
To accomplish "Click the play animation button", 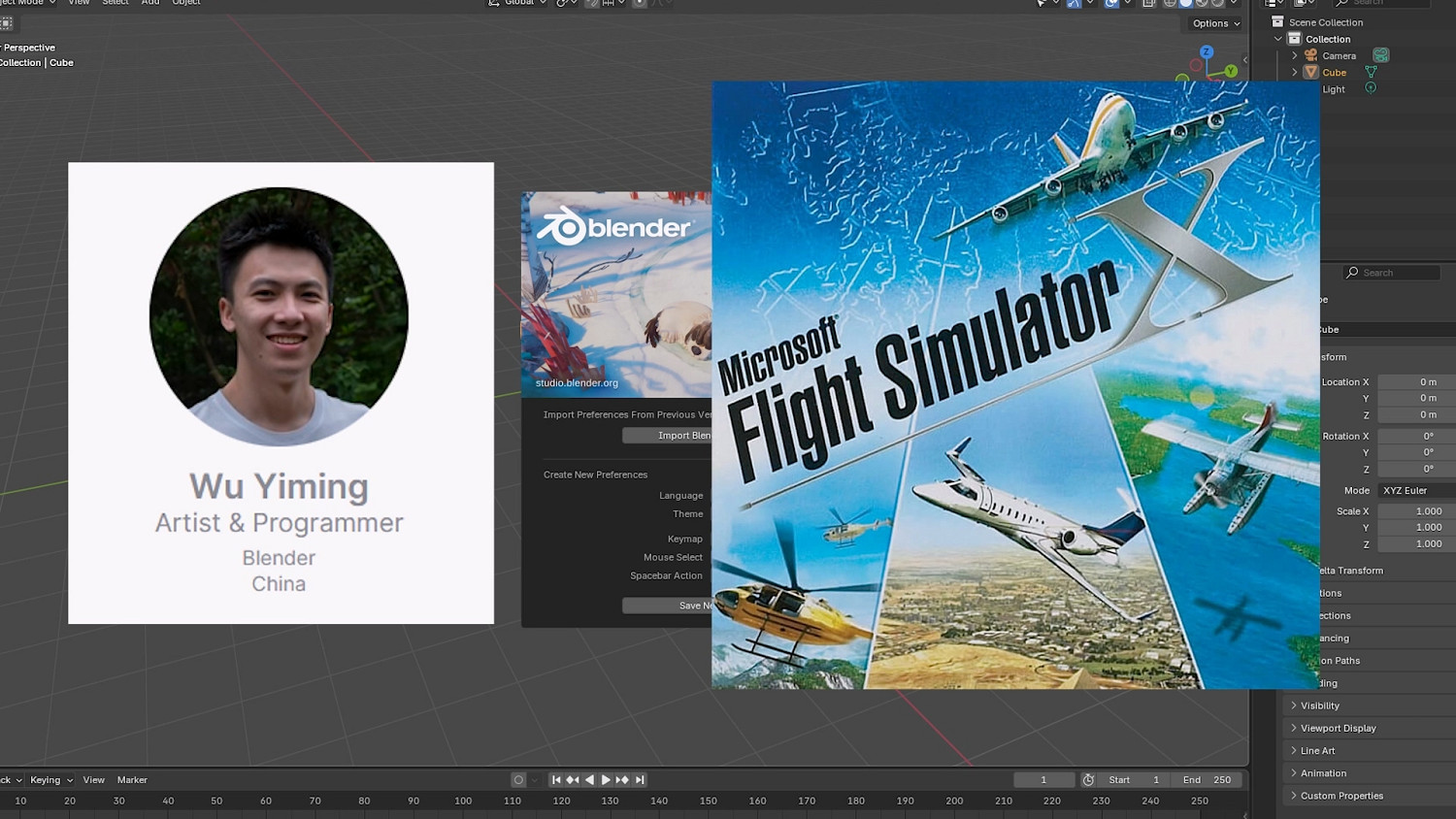I will tap(606, 780).
